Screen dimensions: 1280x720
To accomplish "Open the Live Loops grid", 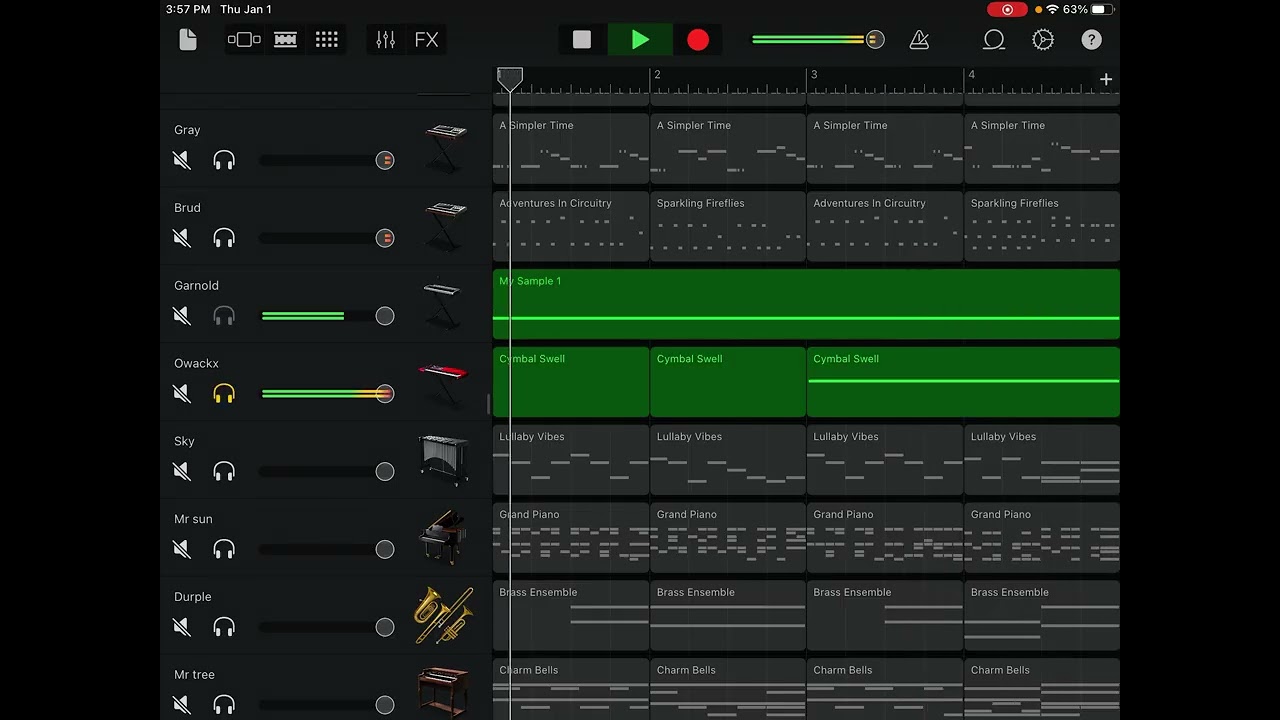I will pos(327,40).
